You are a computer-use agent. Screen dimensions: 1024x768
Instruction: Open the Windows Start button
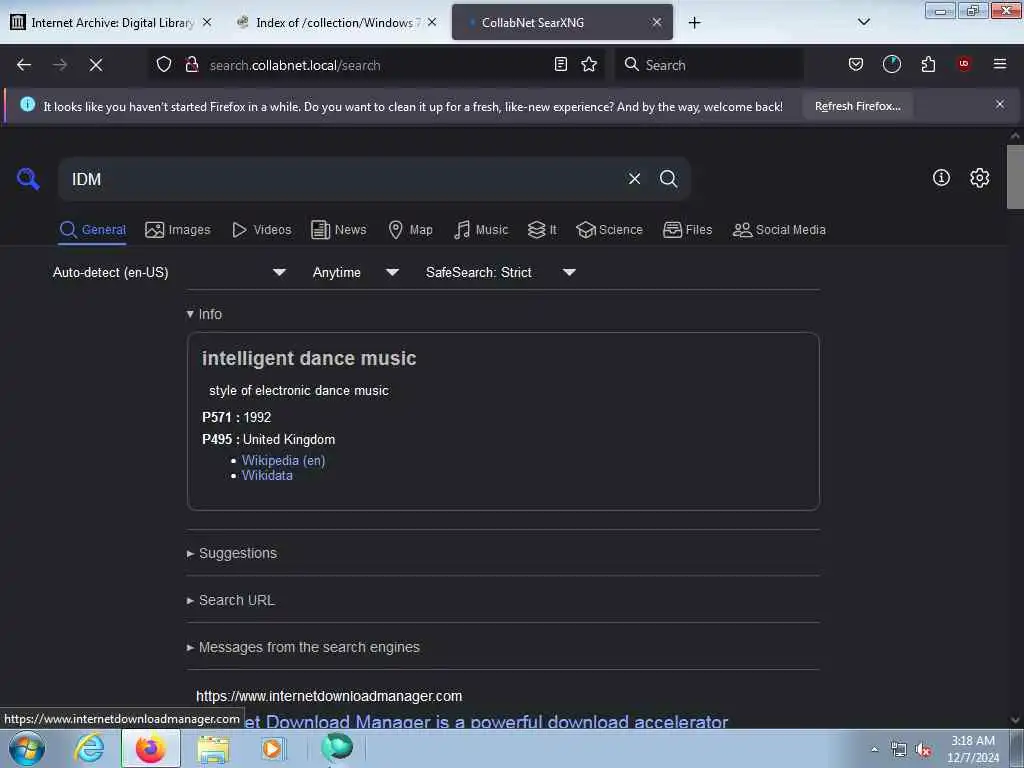tap(27, 749)
